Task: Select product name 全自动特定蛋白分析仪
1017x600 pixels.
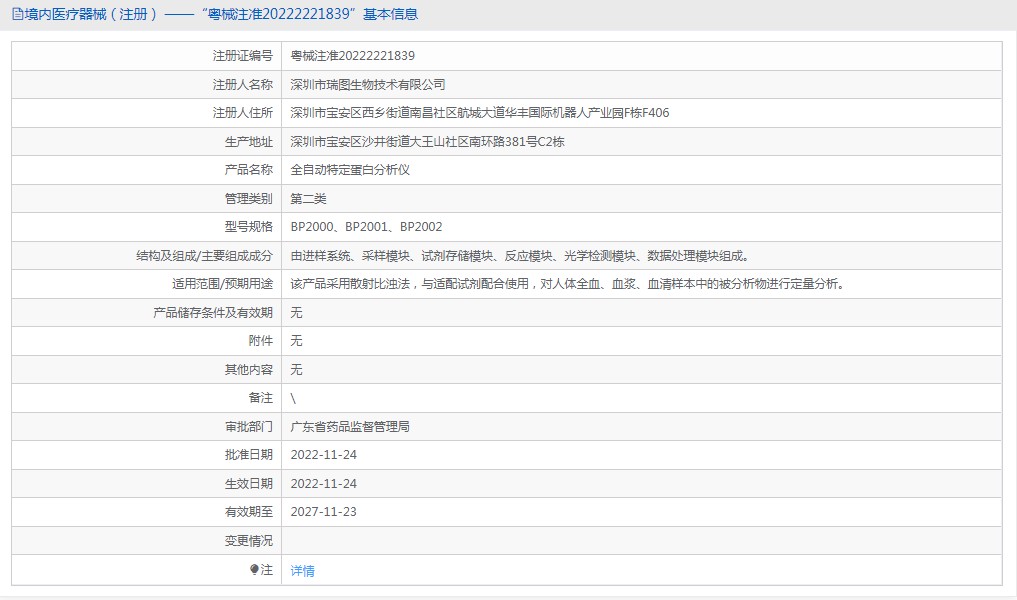Action: 350,170
